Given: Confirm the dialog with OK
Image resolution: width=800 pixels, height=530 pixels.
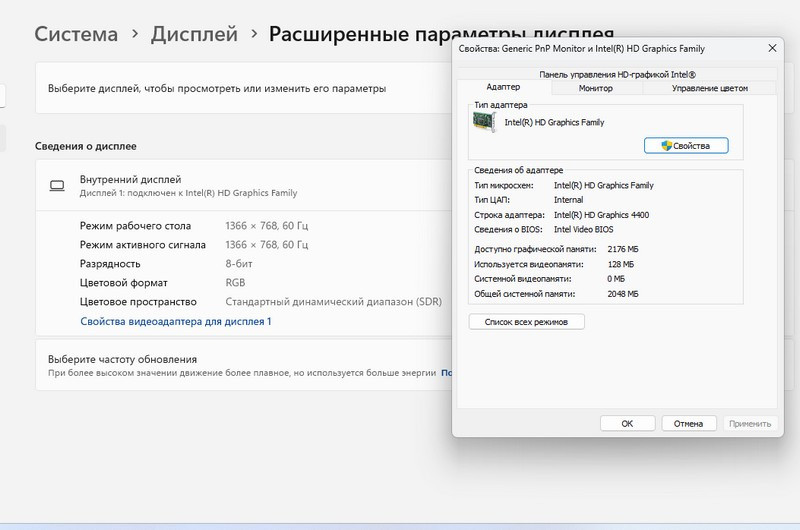Looking at the screenshot, I should click(628, 423).
